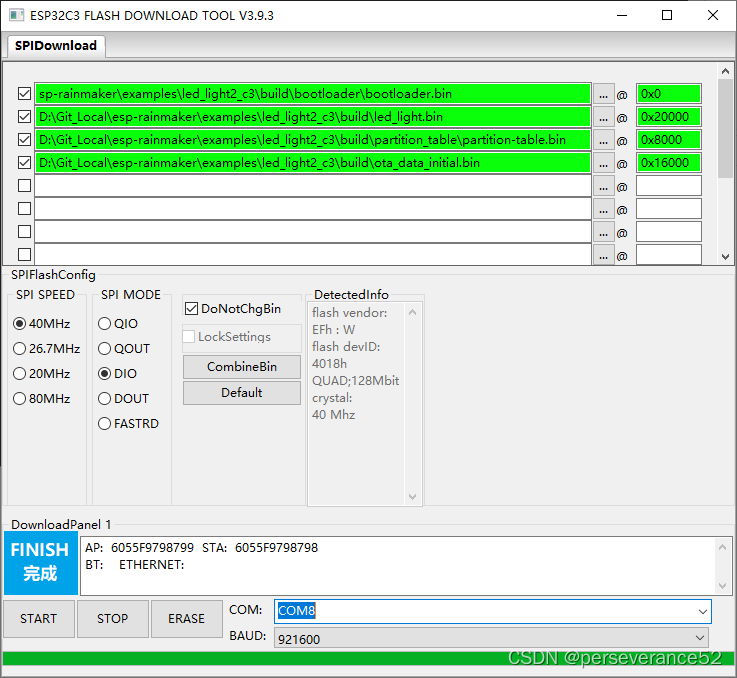Browse for file in partition-table.bin row

click(604, 140)
